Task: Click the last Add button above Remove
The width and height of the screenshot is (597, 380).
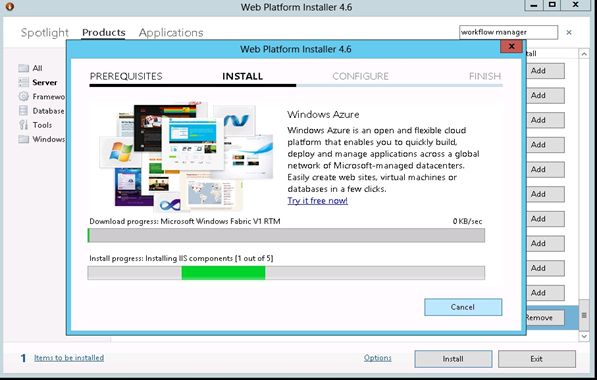Action: tap(545, 293)
